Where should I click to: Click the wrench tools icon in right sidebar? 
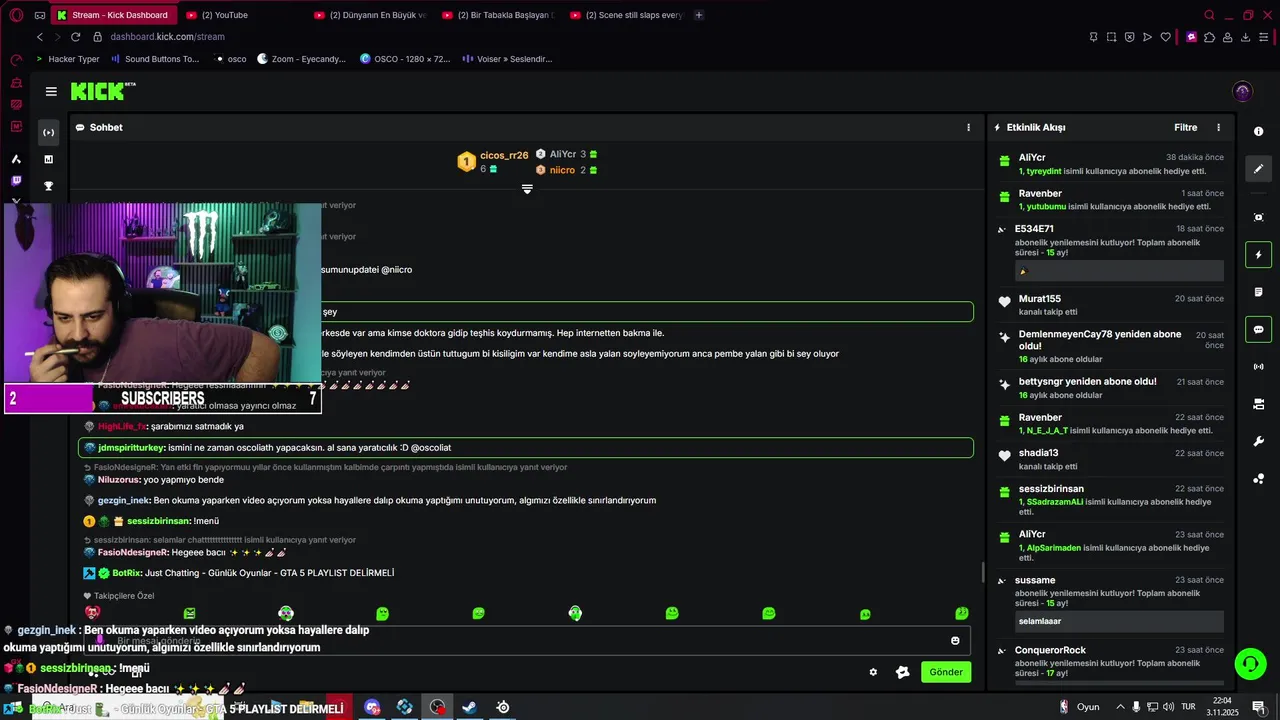pos(1258,441)
